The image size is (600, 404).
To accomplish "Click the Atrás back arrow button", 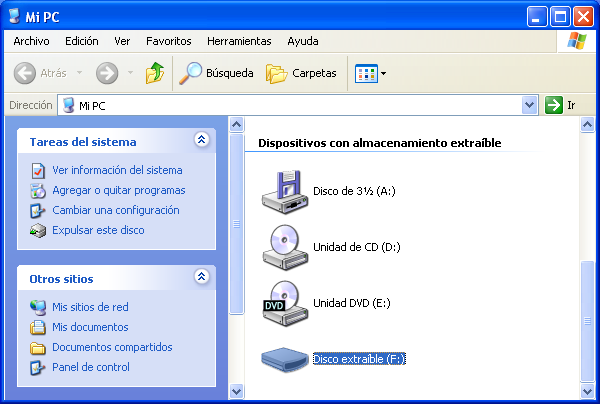I will pos(40,73).
